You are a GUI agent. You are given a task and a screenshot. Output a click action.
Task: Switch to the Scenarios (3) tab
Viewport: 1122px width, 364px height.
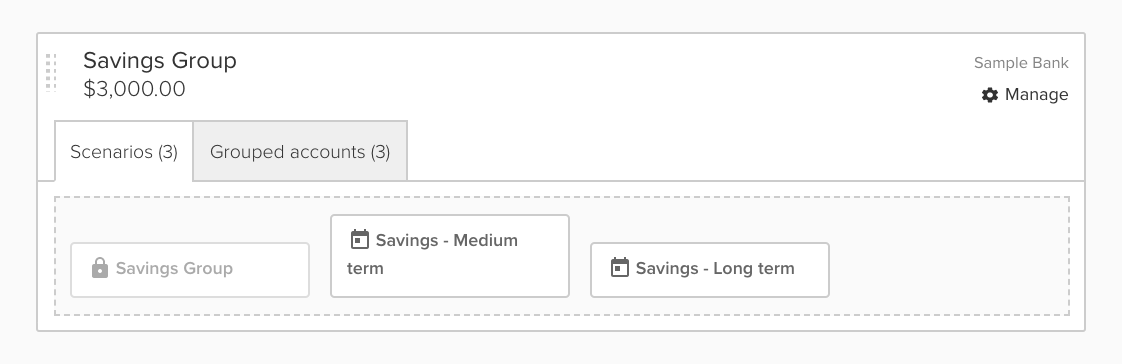pyautogui.click(x=124, y=152)
